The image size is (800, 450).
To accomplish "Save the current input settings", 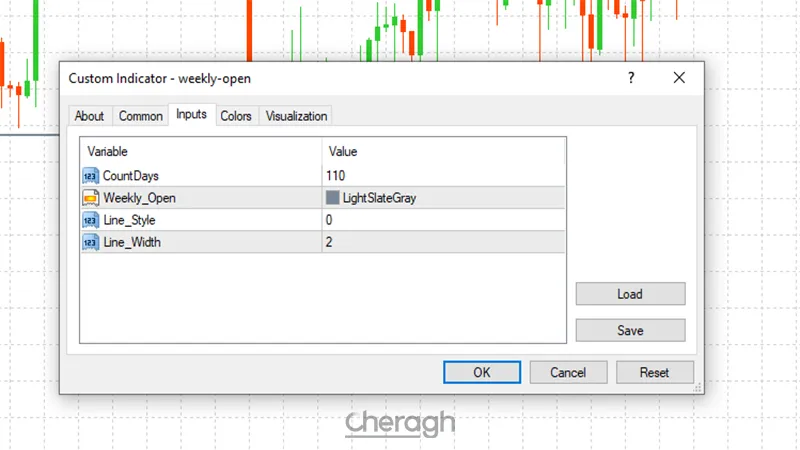I will [x=630, y=330].
